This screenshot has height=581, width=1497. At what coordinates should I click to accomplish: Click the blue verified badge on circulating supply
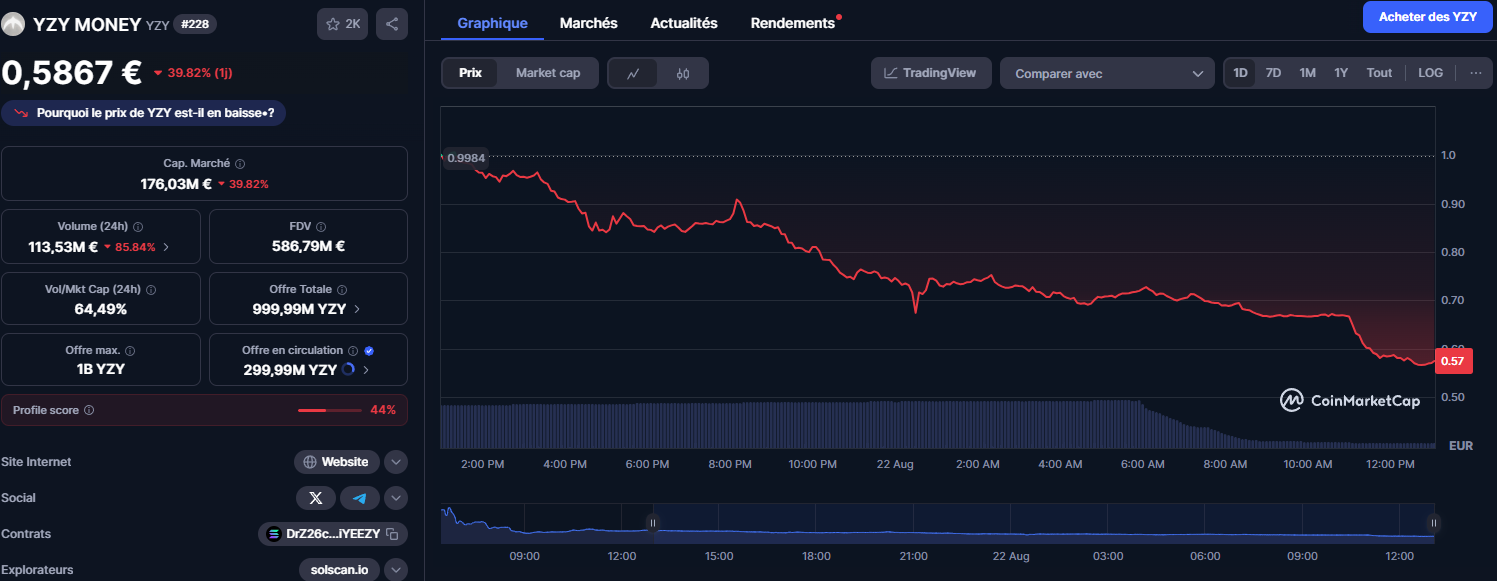pyautogui.click(x=369, y=351)
